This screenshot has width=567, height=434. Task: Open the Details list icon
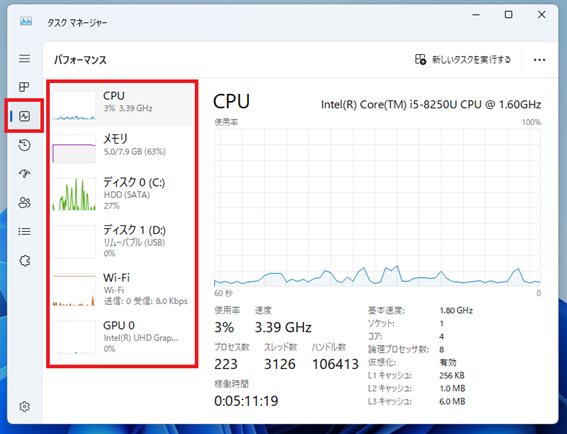[25, 231]
